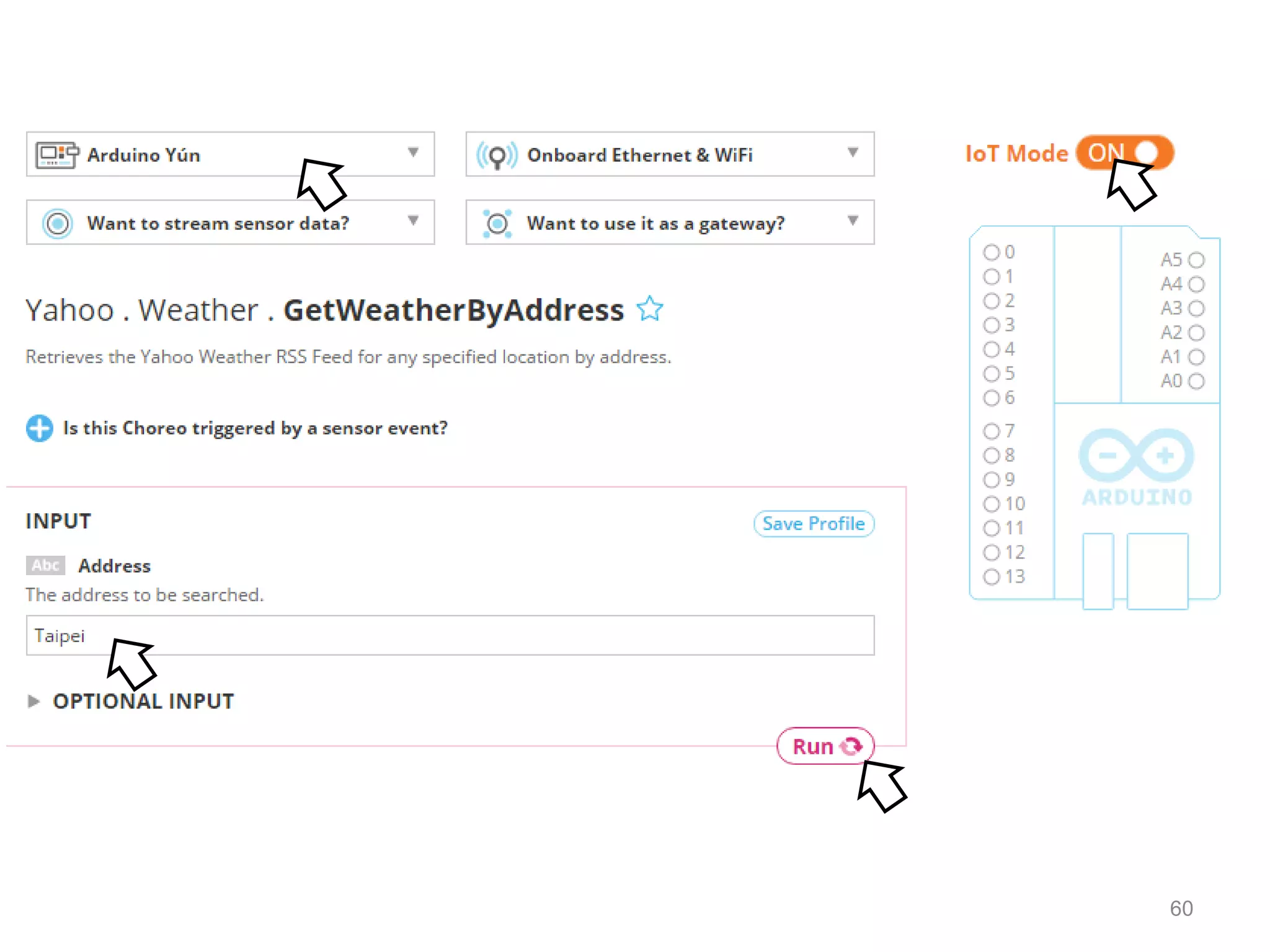This screenshot has height=952, width=1270.
Task: Click the Abc type icon next to Address
Action: coord(45,565)
